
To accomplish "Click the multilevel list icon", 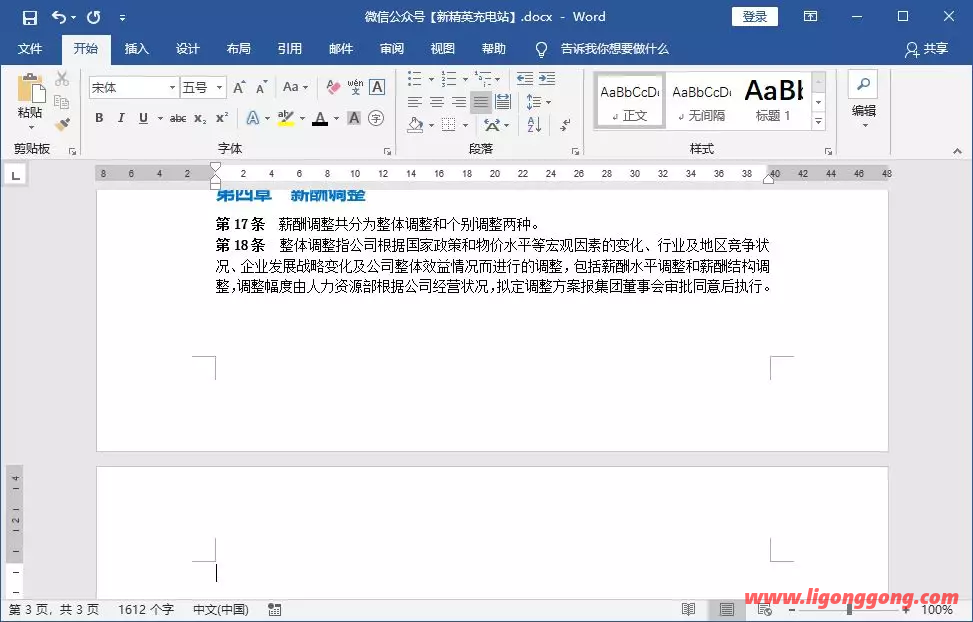I will 483,79.
